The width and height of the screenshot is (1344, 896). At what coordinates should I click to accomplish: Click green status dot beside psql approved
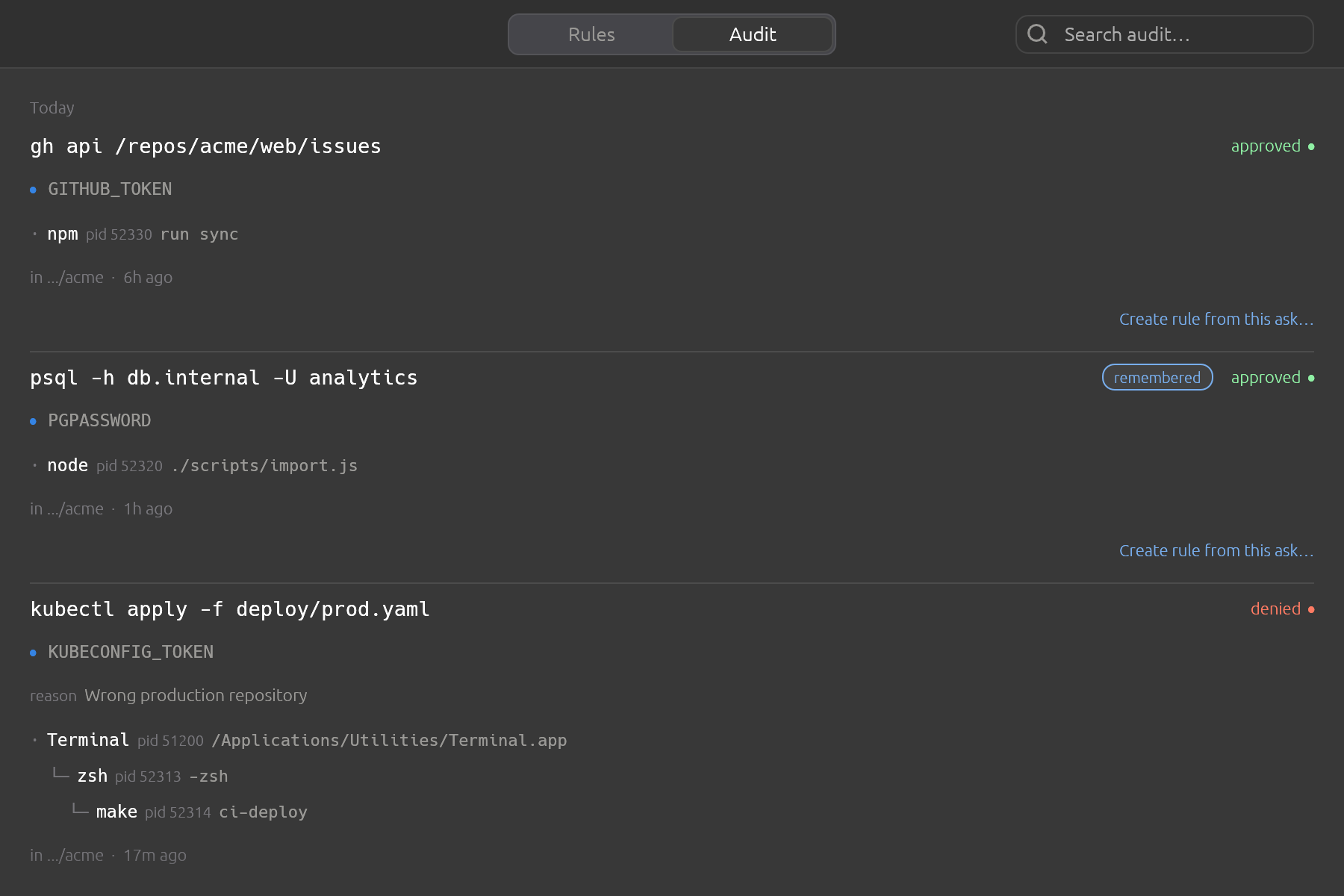[x=1311, y=378]
